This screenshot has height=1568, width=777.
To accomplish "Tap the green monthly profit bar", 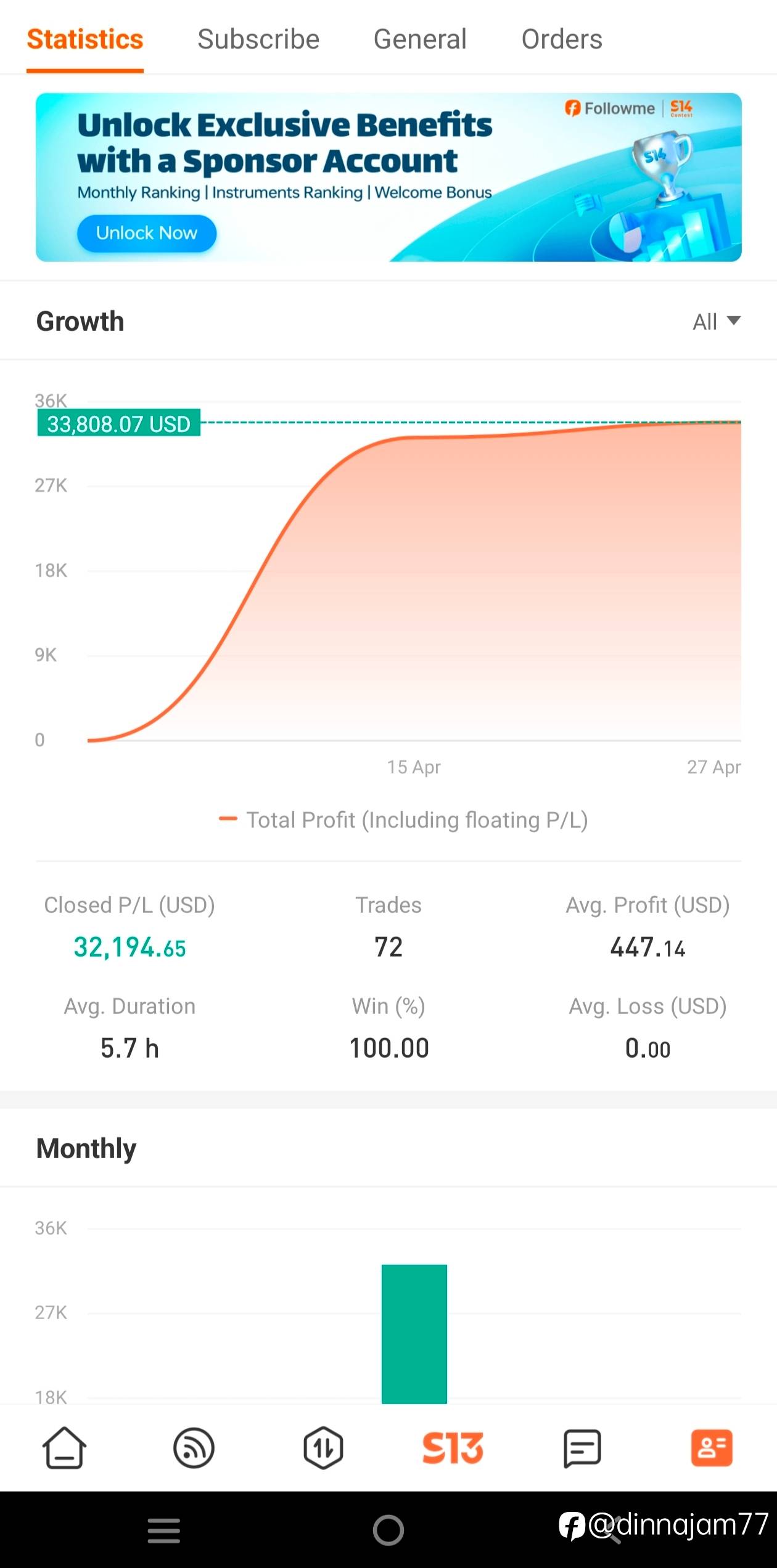I will coord(414,1333).
